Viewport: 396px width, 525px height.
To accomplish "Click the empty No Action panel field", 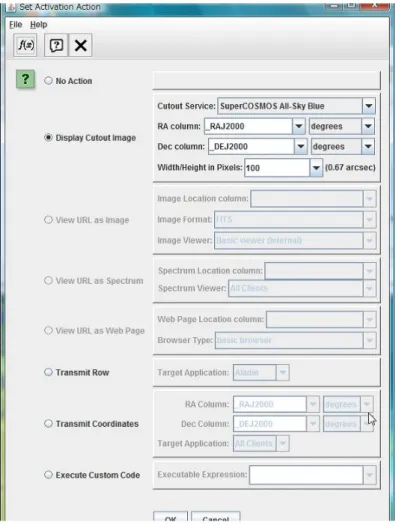I will [266, 80].
